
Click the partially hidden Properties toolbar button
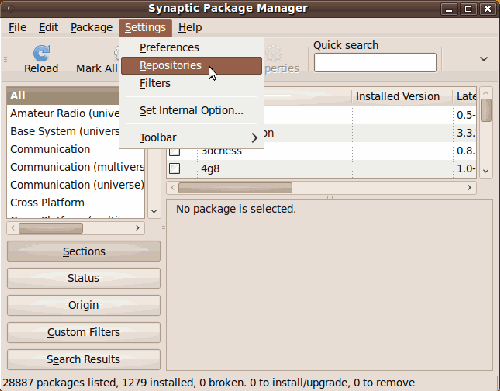tap(282, 59)
